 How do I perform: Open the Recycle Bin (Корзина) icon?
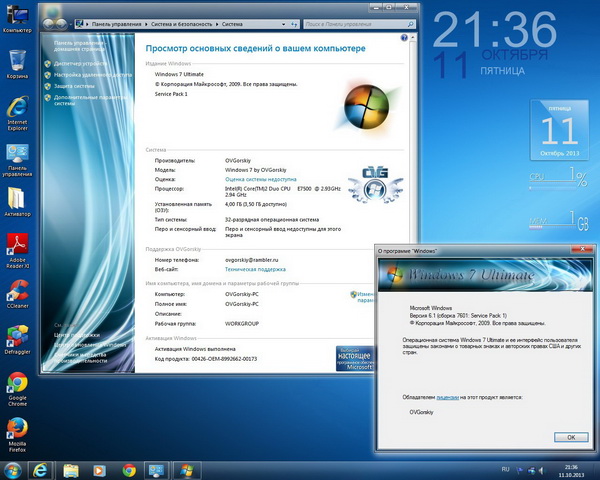point(17,62)
